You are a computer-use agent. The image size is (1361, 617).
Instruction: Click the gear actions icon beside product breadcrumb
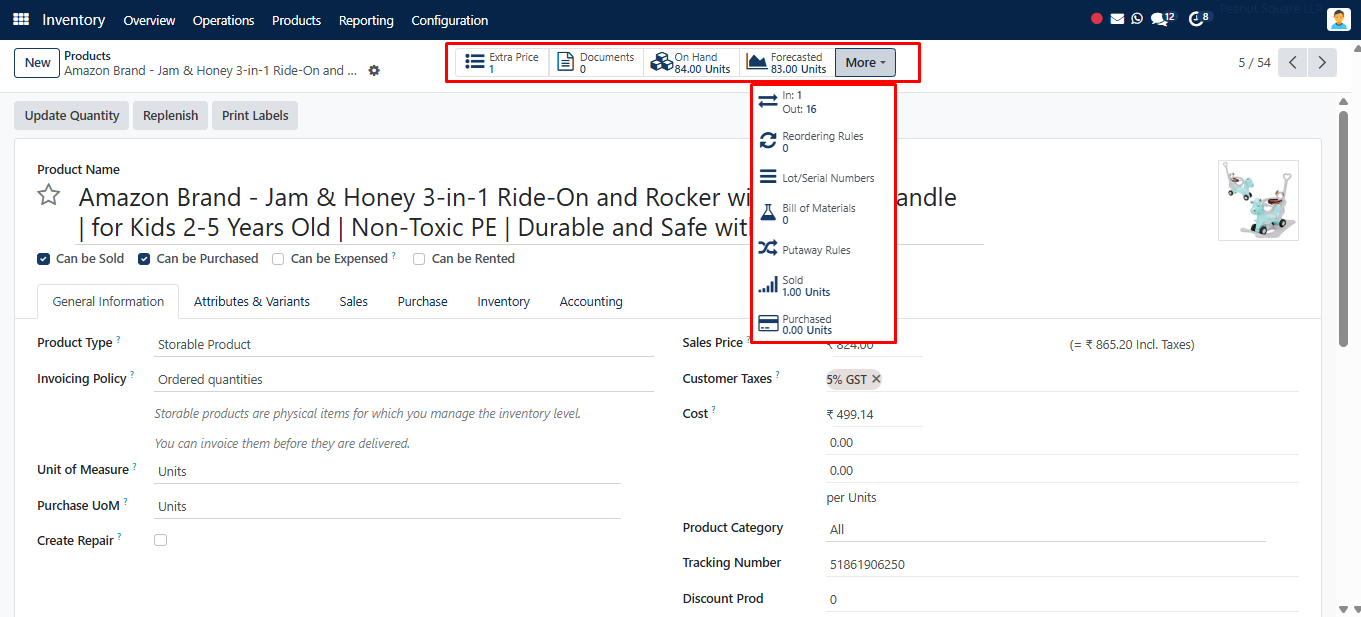coord(374,71)
